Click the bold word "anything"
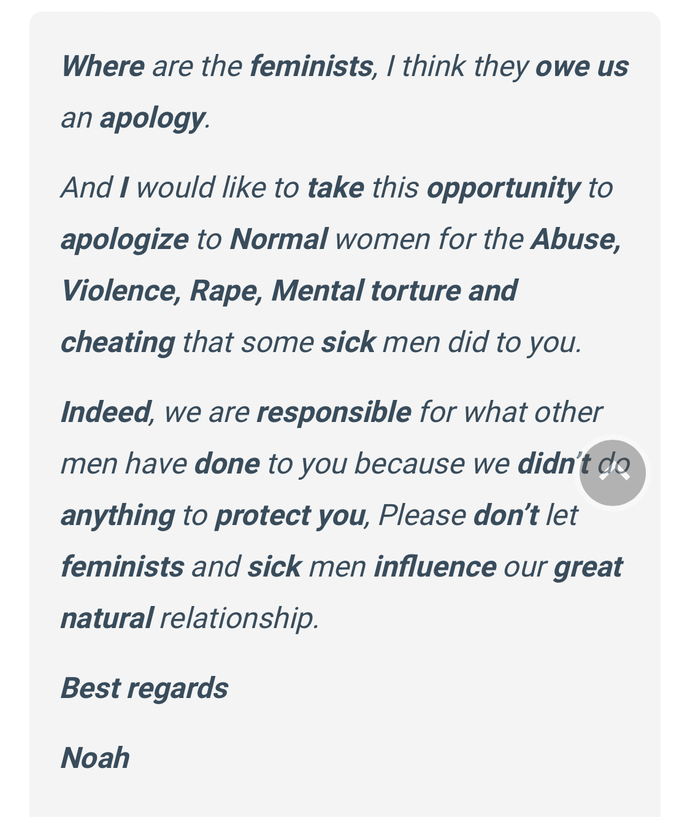Viewport: 690px width, 817px height. tap(118, 516)
